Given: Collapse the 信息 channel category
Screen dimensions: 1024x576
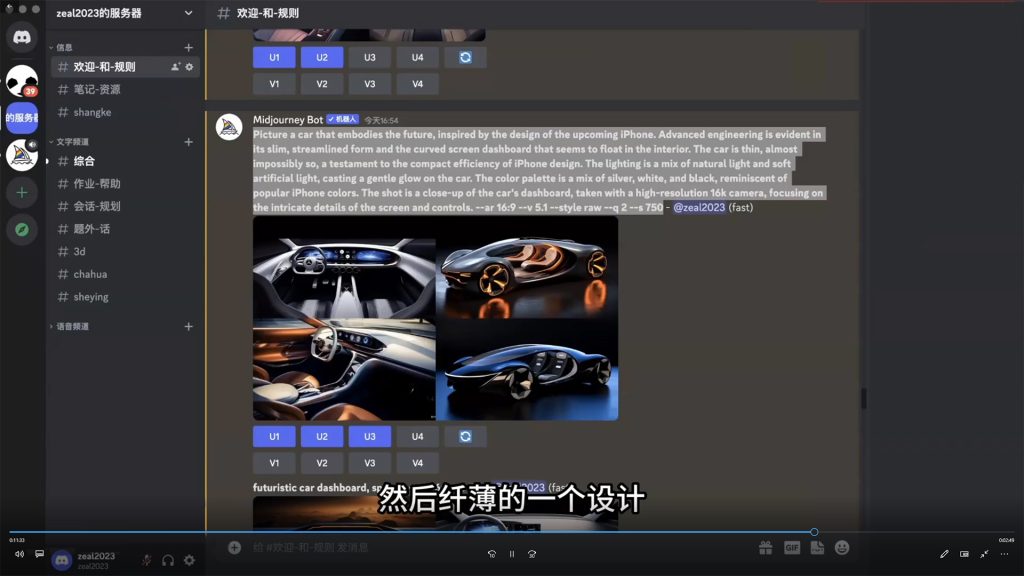Looking at the screenshot, I should (x=63, y=47).
